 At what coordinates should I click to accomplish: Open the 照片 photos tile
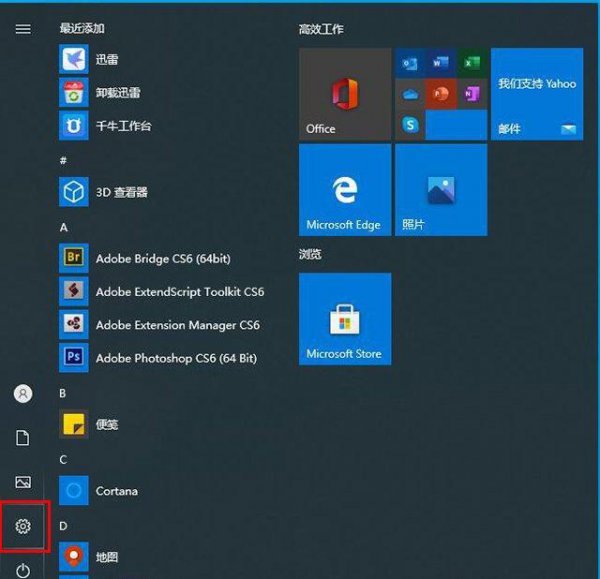441,190
